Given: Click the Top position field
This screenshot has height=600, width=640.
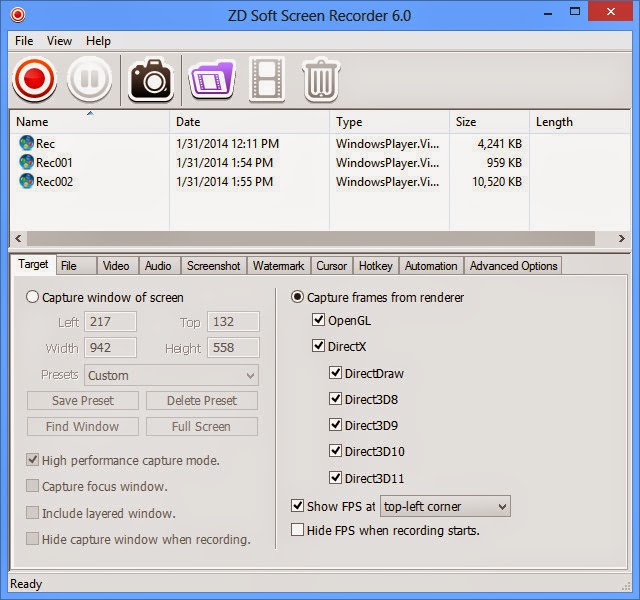Looking at the screenshot, I should (233, 322).
